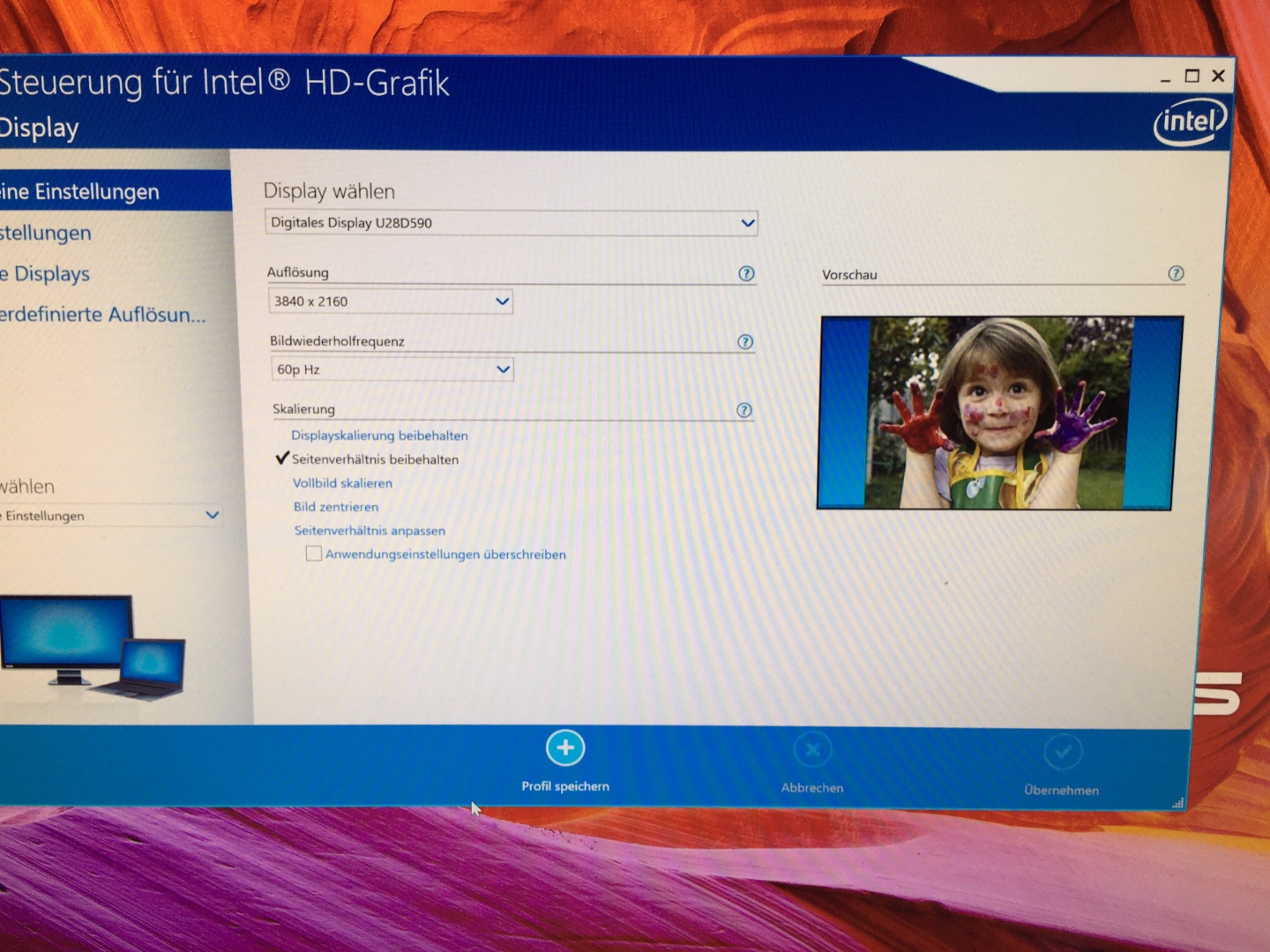Screen dimensions: 1270x952
Task: Click the monitor and laptop illustration
Action: click(93, 648)
